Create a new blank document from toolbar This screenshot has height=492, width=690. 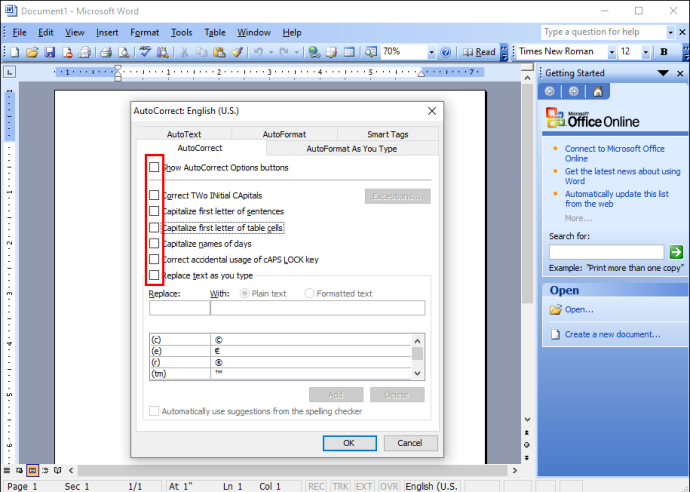[15, 52]
